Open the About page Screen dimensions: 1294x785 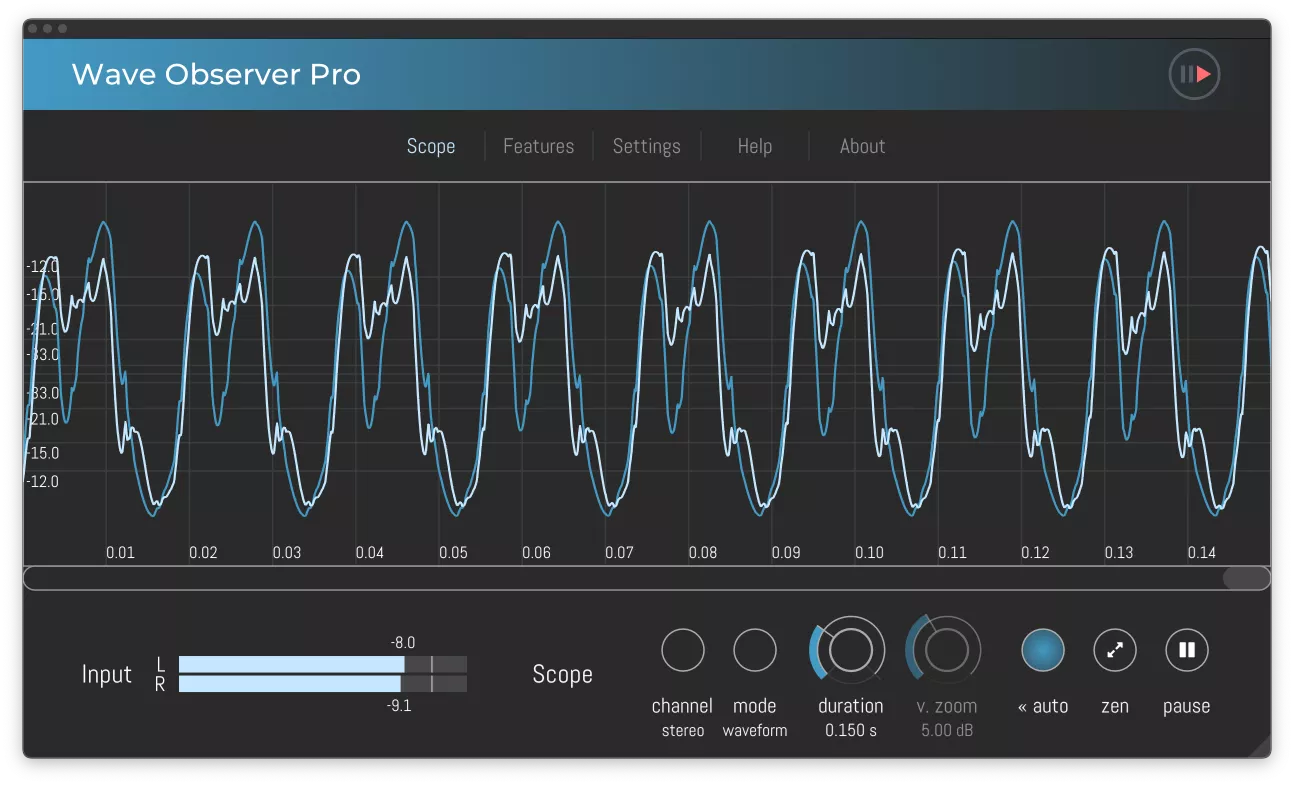pos(862,146)
